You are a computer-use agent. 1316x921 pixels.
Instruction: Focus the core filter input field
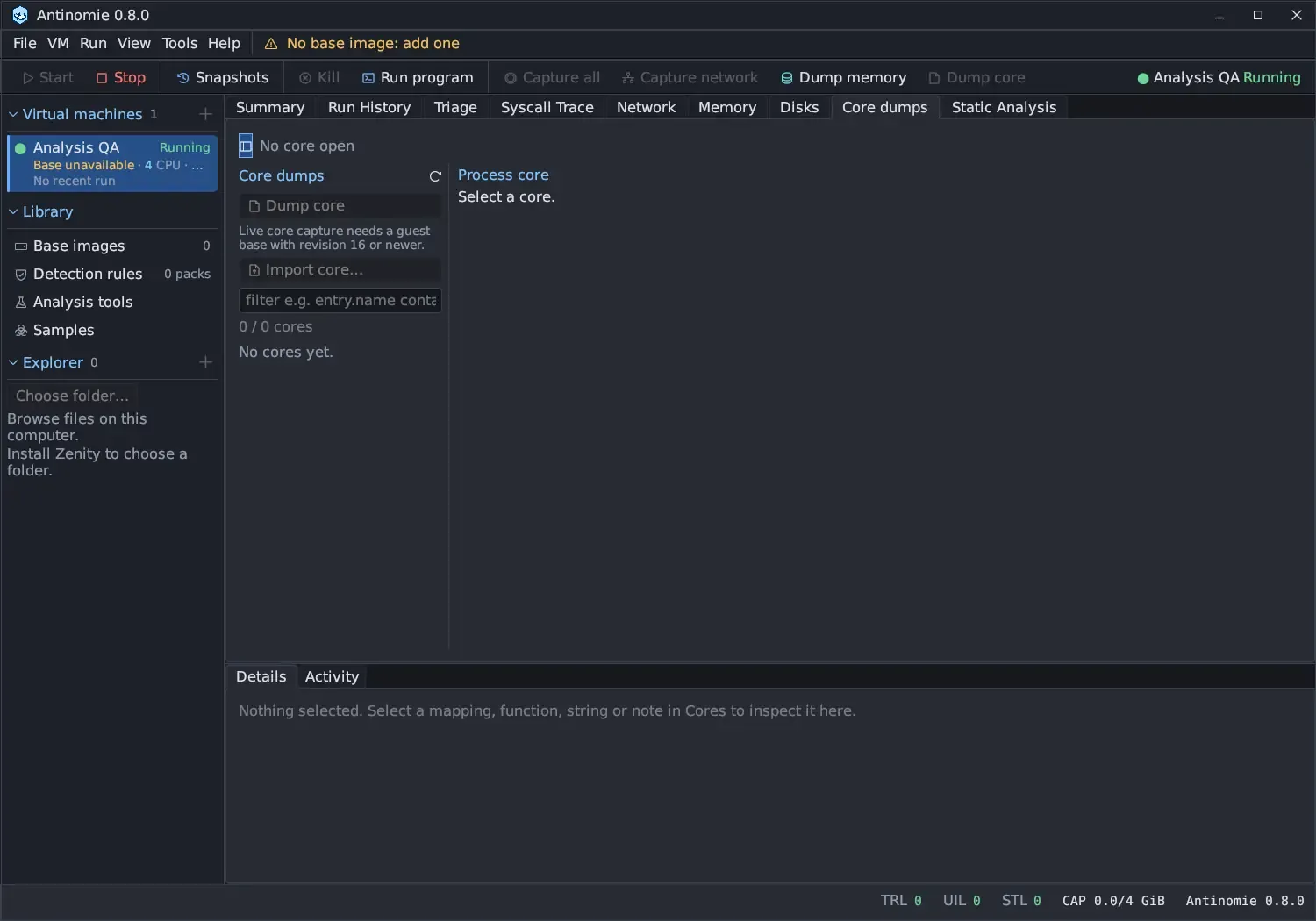tap(340, 300)
